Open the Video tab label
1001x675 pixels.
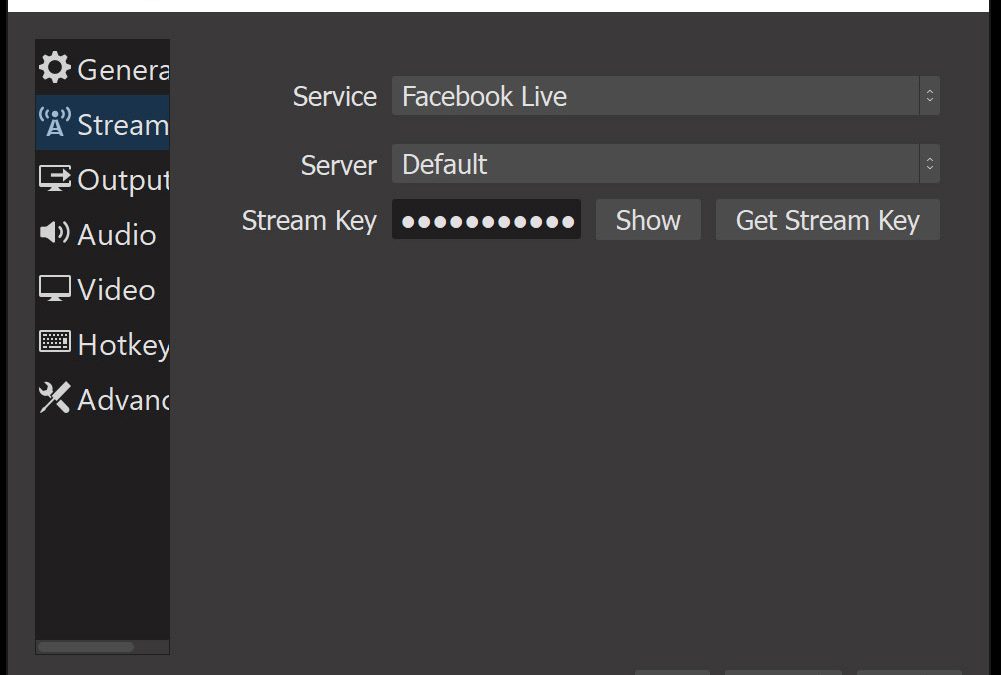(x=117, y=290)
